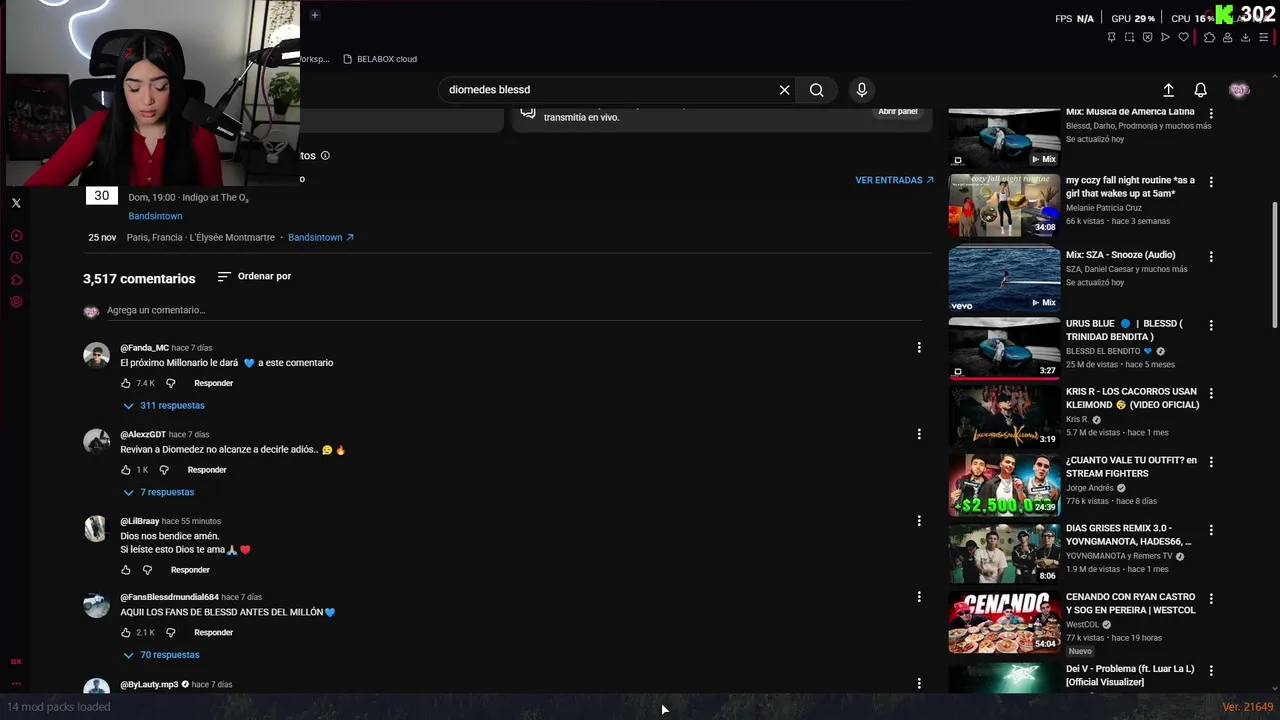Open options menu for @FansBlessdmundial684 comment

(919, 597)
